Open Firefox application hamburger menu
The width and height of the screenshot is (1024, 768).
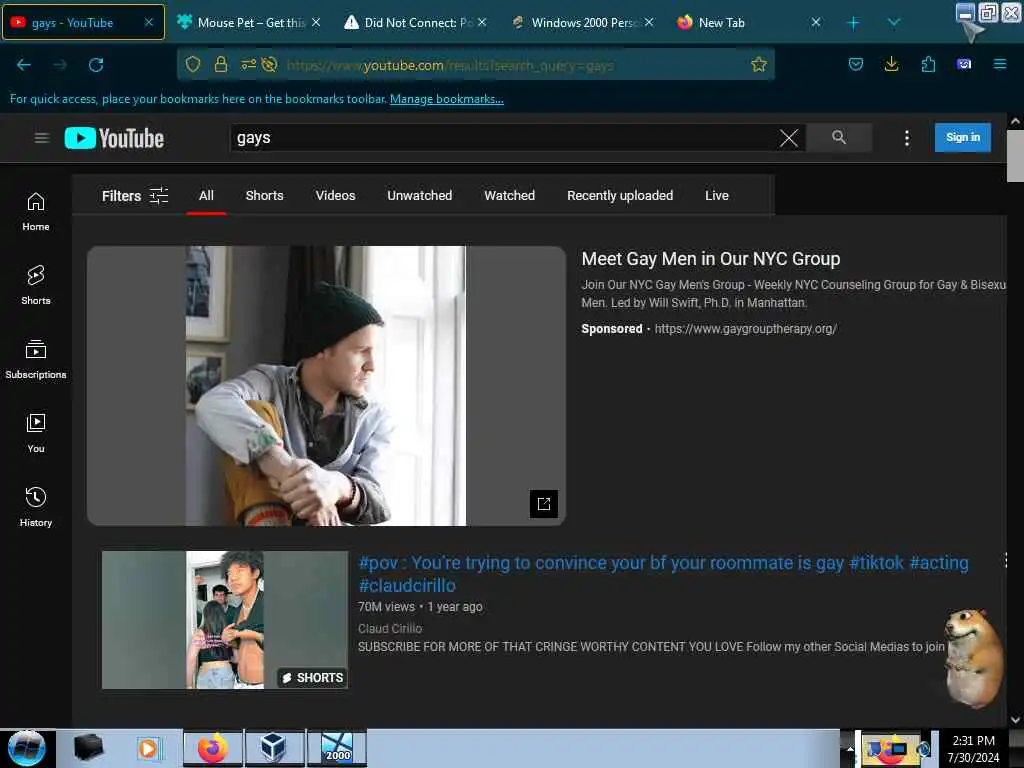(x=1000, y=64)
